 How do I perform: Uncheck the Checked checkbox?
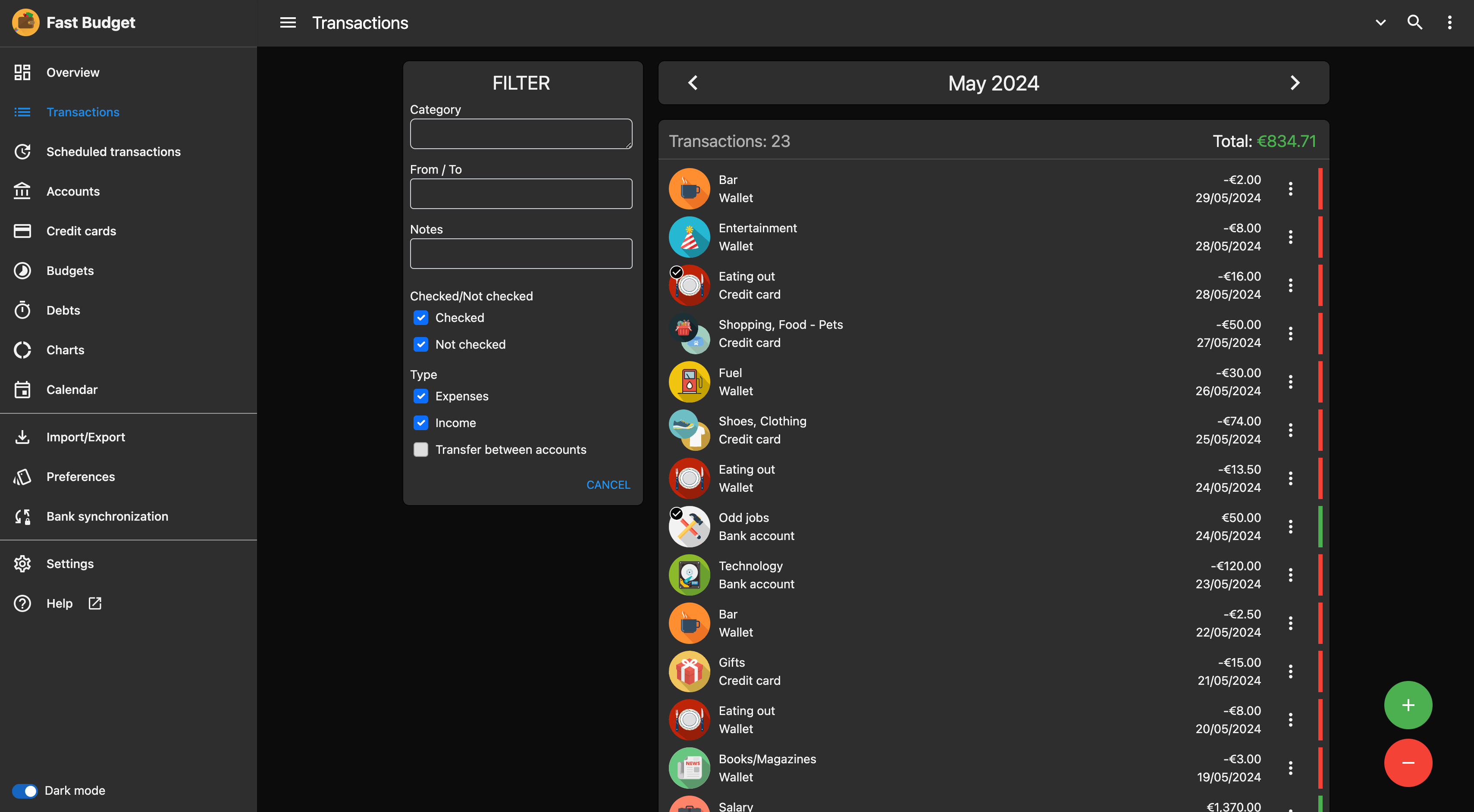pyautogui.click(x=420, y=317)
